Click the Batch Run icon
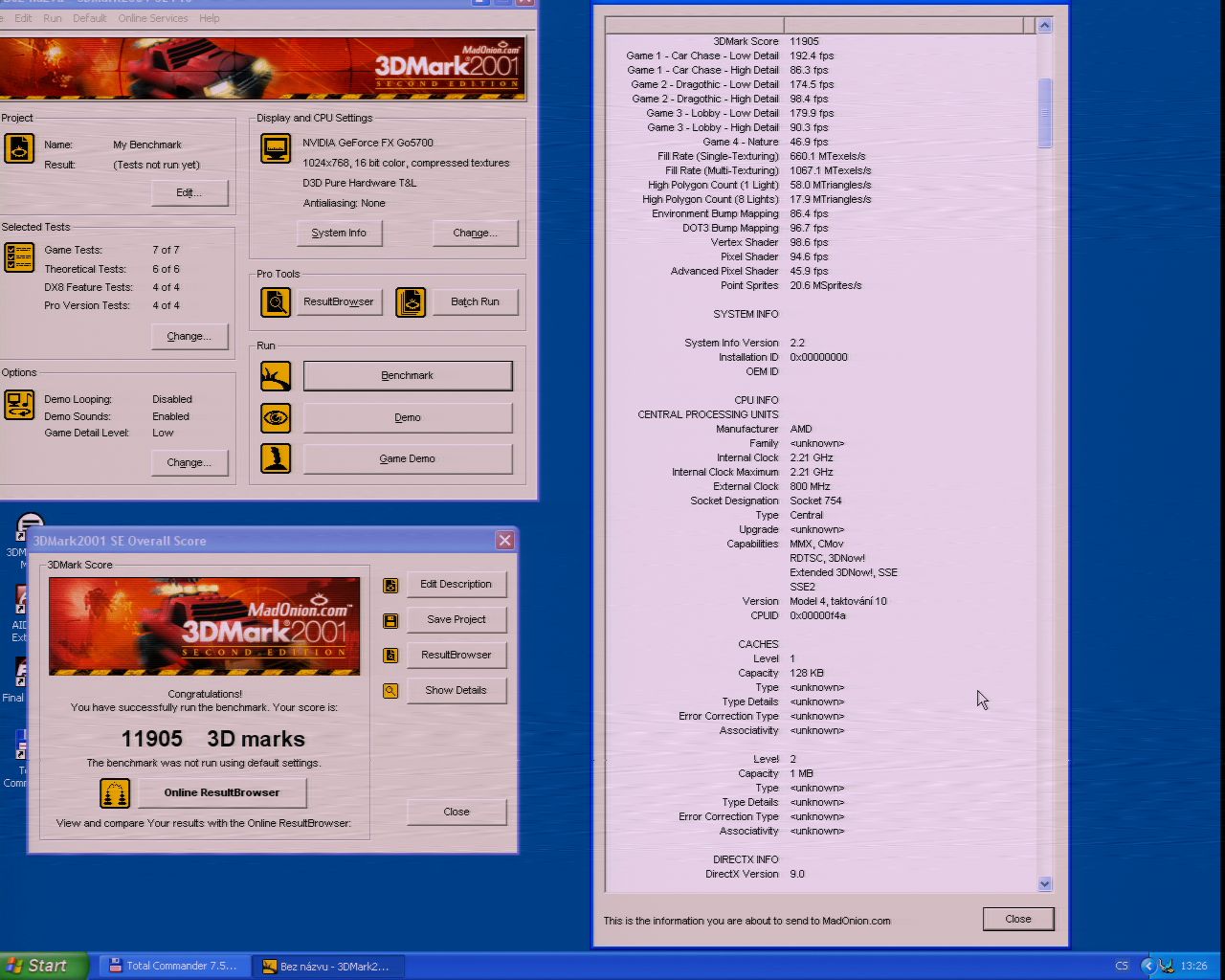 tap(411, 302)
